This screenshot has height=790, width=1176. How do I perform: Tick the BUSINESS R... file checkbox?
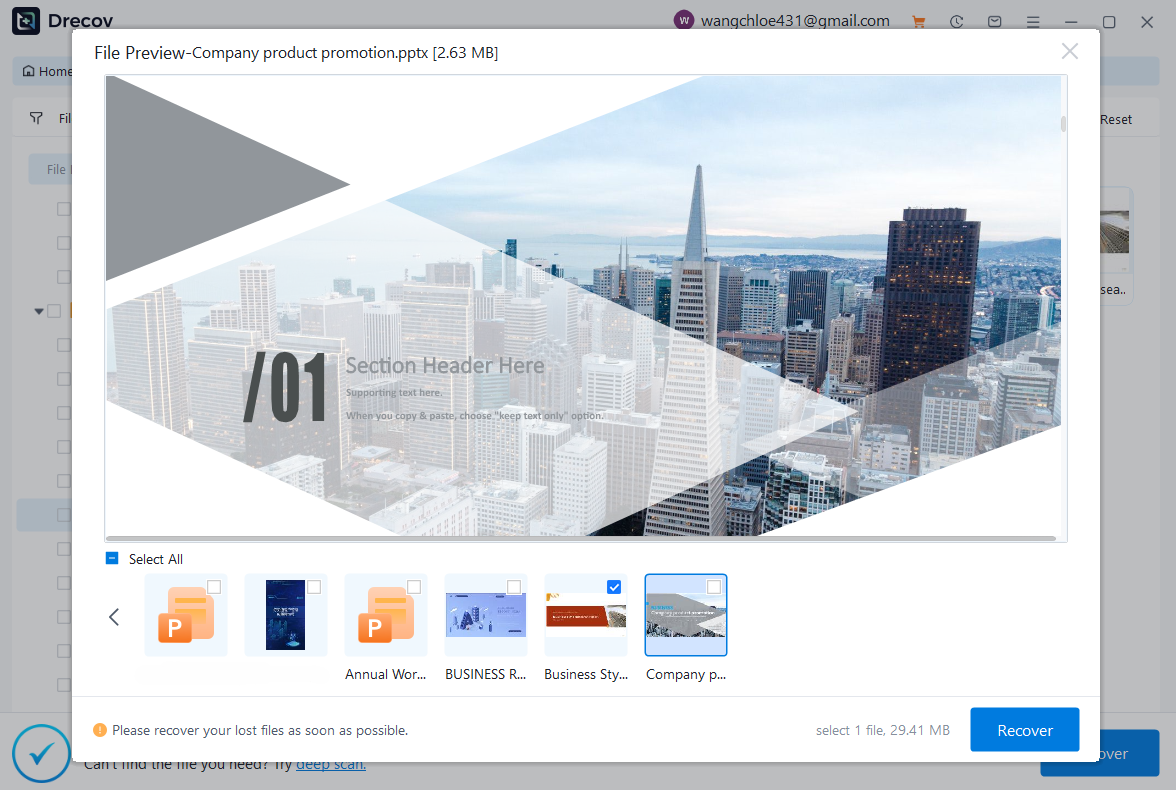[x=514, y=587]
